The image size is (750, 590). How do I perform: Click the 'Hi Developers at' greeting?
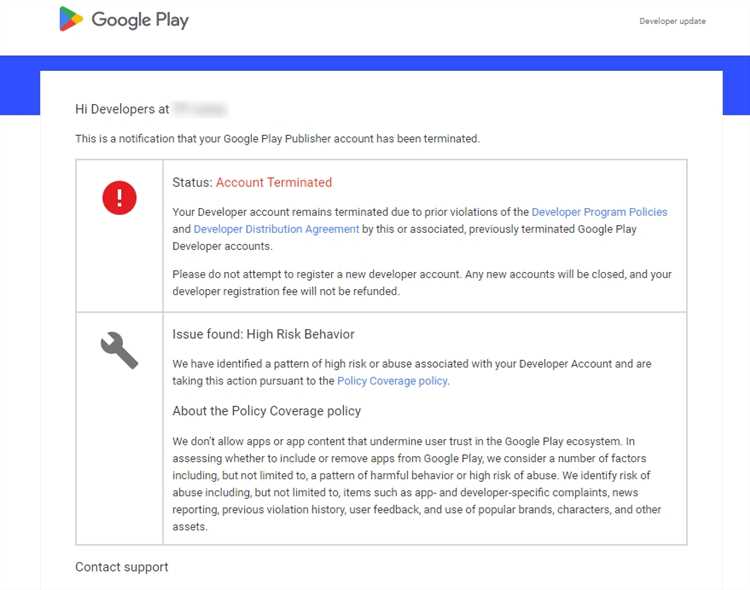coord(122,109)
